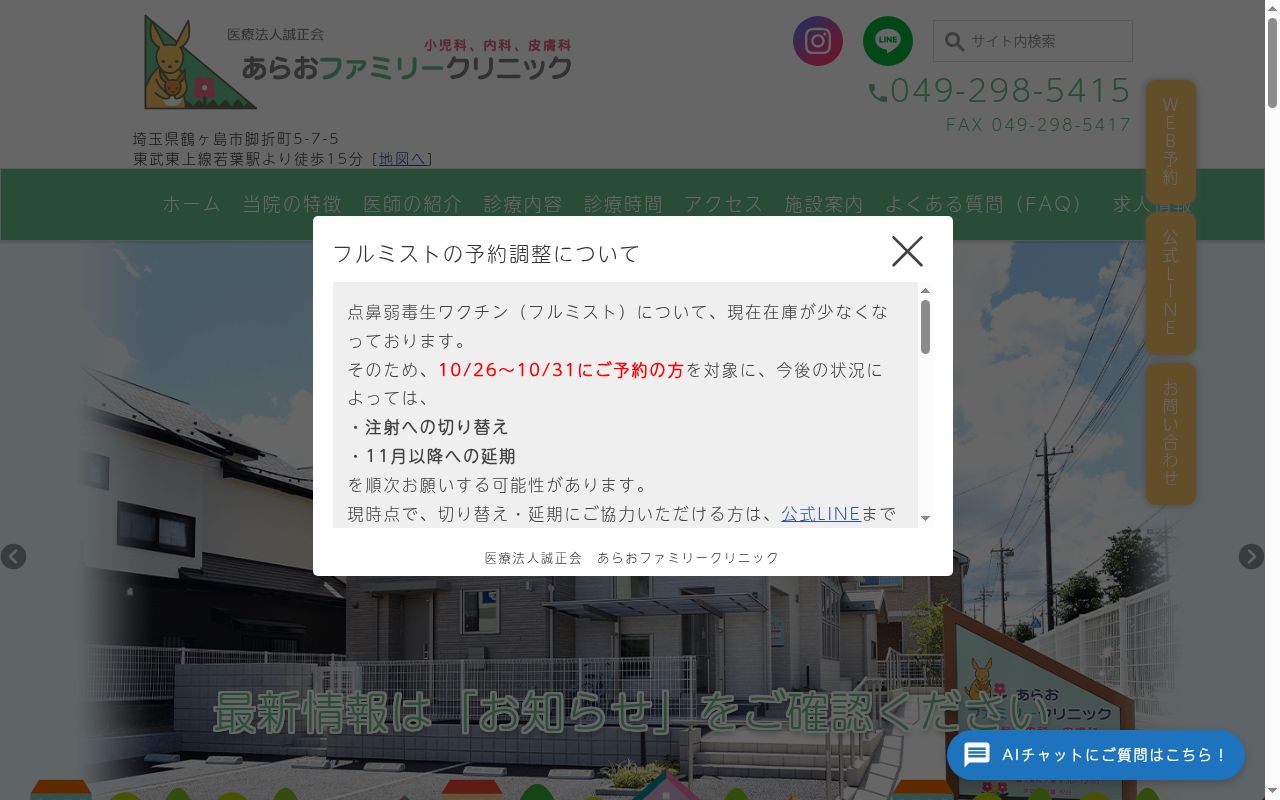Click the kangaroo clinic logo
Image resolution: width=1280 pixels, height=800 pixels.
[200, 62]
